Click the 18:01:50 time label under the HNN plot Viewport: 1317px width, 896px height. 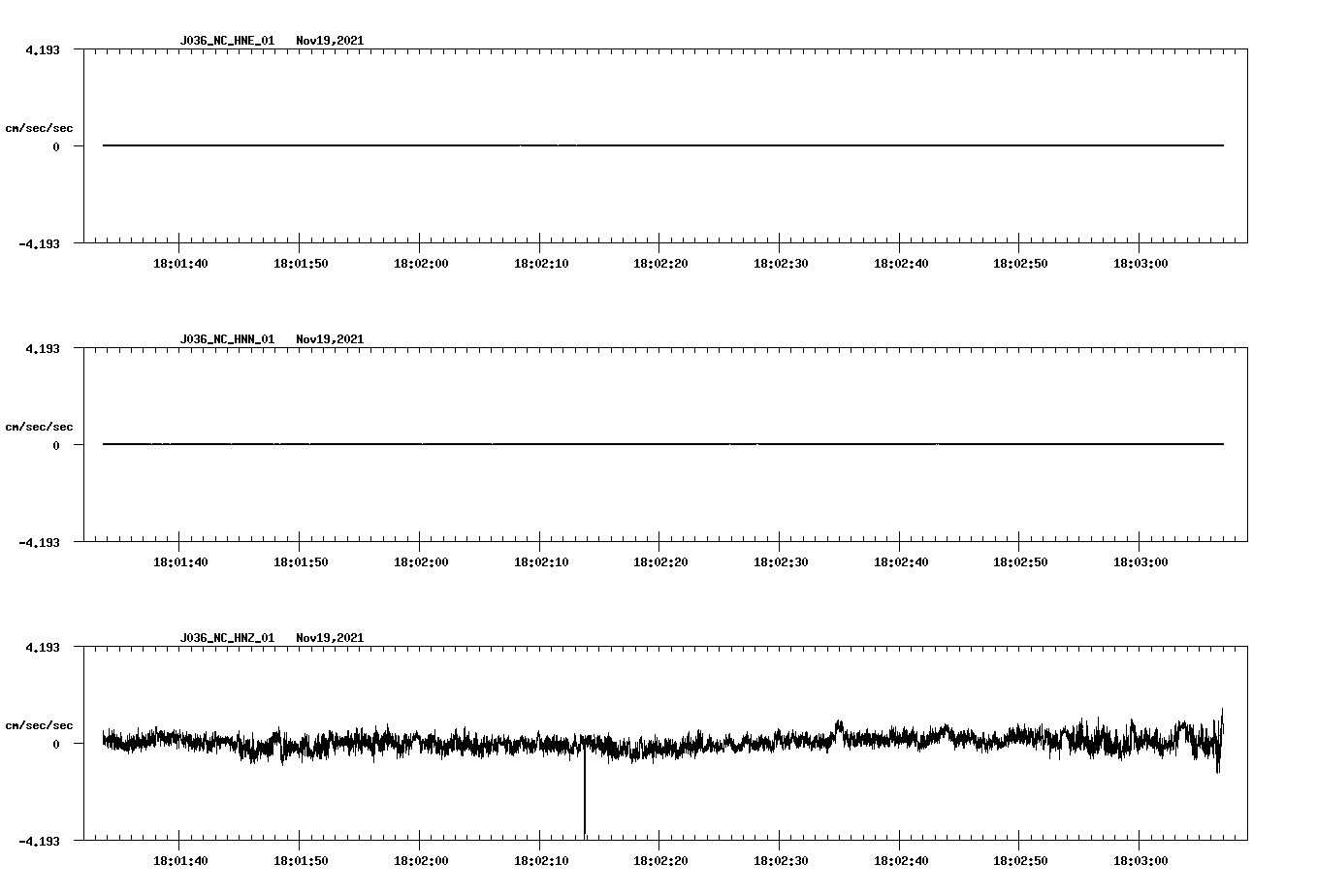click(301, 562)
